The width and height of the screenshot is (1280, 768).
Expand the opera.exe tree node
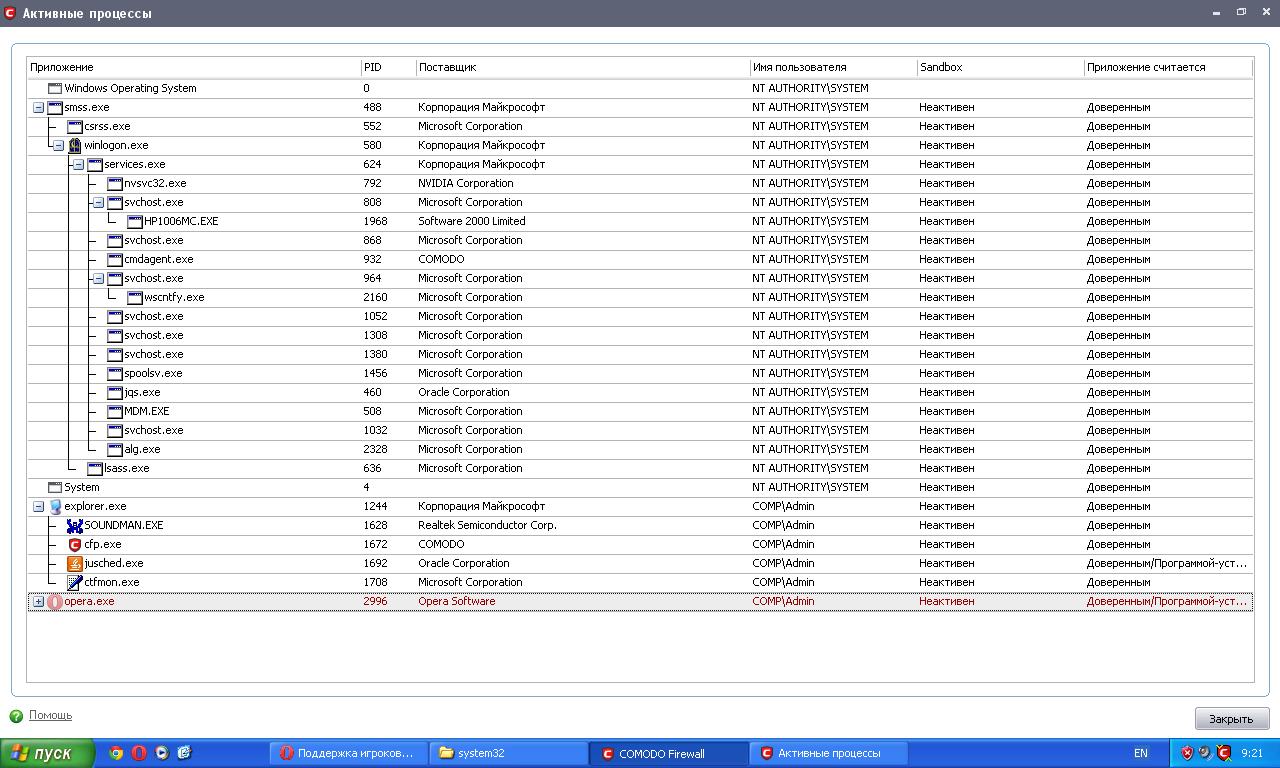(38, 601)
